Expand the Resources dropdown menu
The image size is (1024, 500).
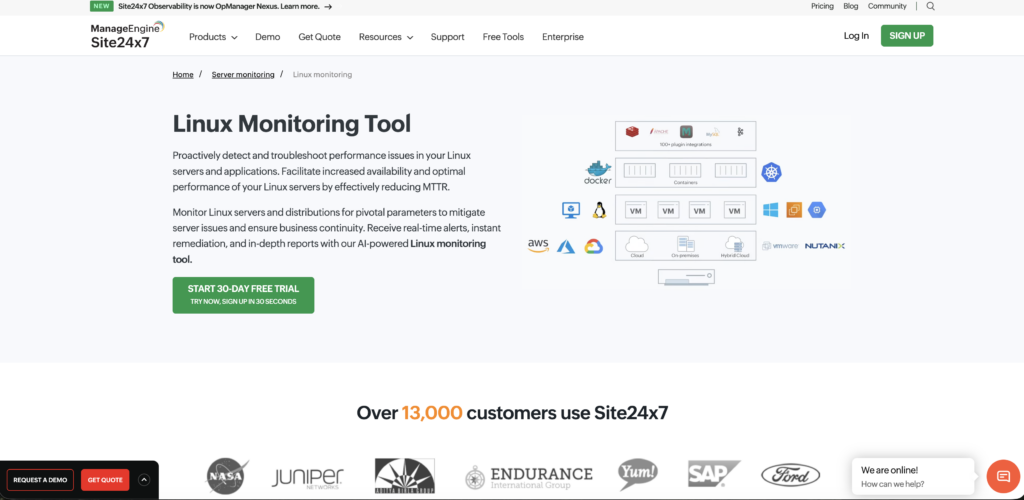(x=385, y=37)
